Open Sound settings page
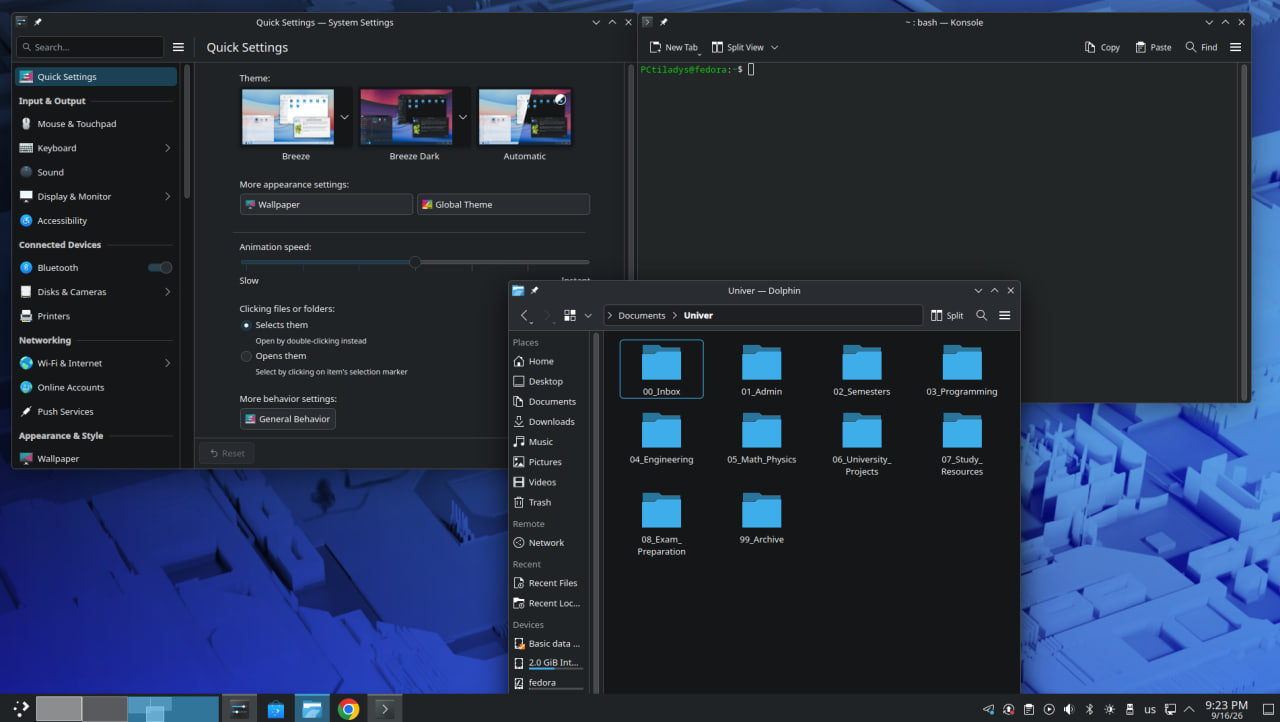Viewport: 1280px width, 722px height. click(x=97, y=172)
